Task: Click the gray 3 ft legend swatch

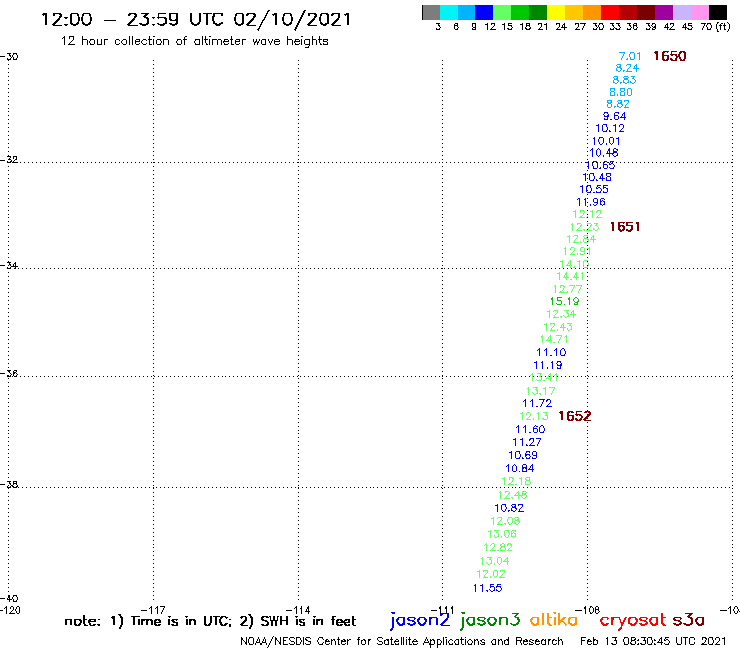Action: pos(431,12)
